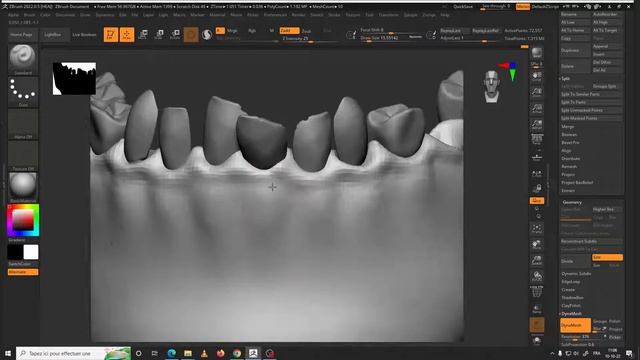The width and height of the screenshot is (640, 360).
Task: Open the Transform menu
Action: (x=388, y=15)
